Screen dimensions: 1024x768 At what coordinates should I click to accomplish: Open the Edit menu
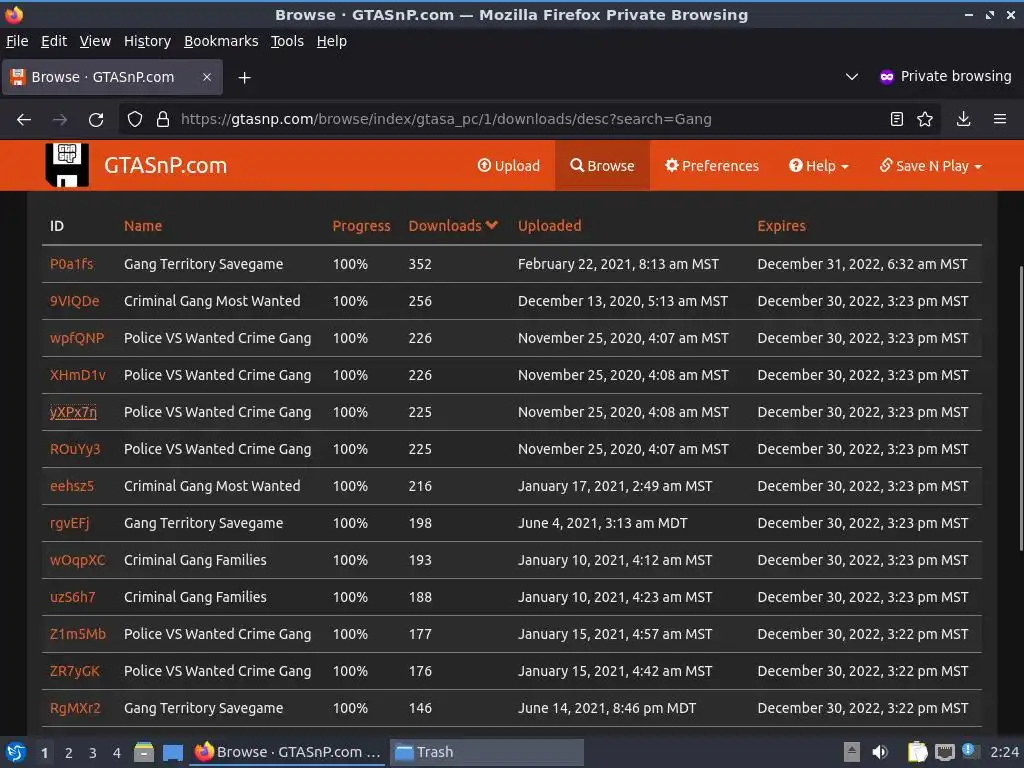(54, 41)
